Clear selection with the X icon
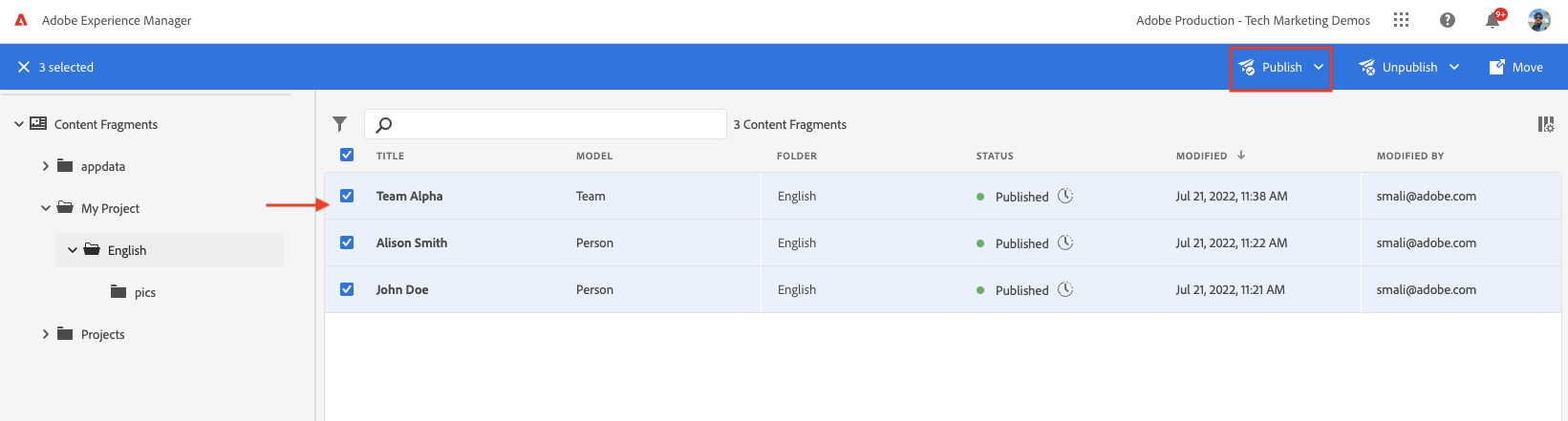Screen dimensions: 1568x421 click(24, 67)
